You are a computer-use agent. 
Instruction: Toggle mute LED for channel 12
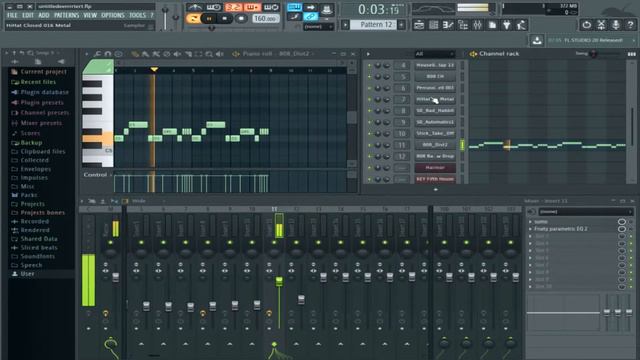(369, 156)
